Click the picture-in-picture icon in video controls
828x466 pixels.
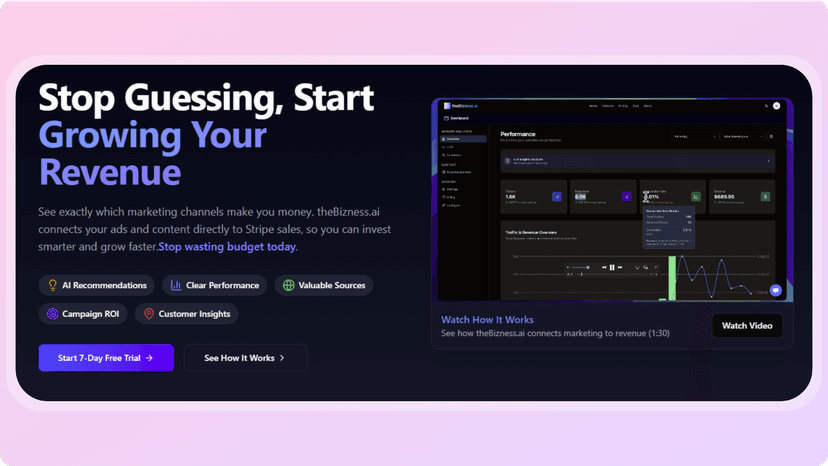pos(645,267)
